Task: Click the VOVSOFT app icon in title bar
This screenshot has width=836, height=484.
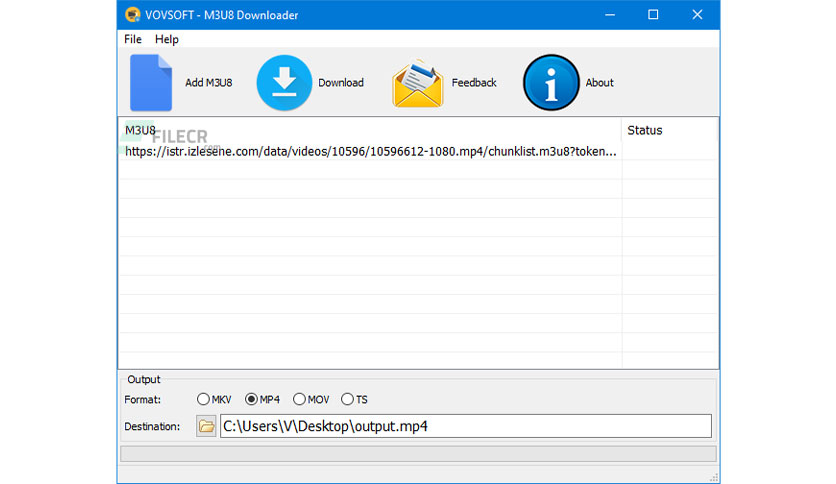Action: click(132, 14)
